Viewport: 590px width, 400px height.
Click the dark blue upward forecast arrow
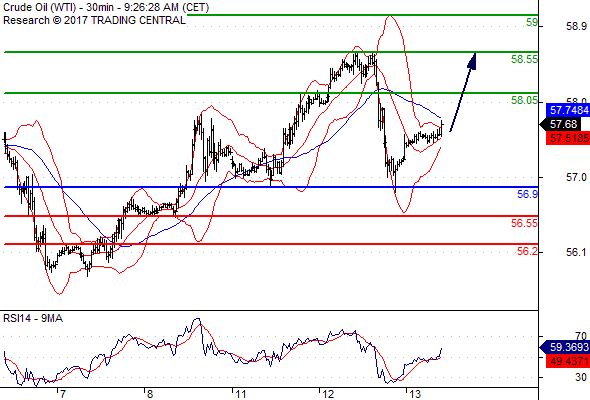463,92
